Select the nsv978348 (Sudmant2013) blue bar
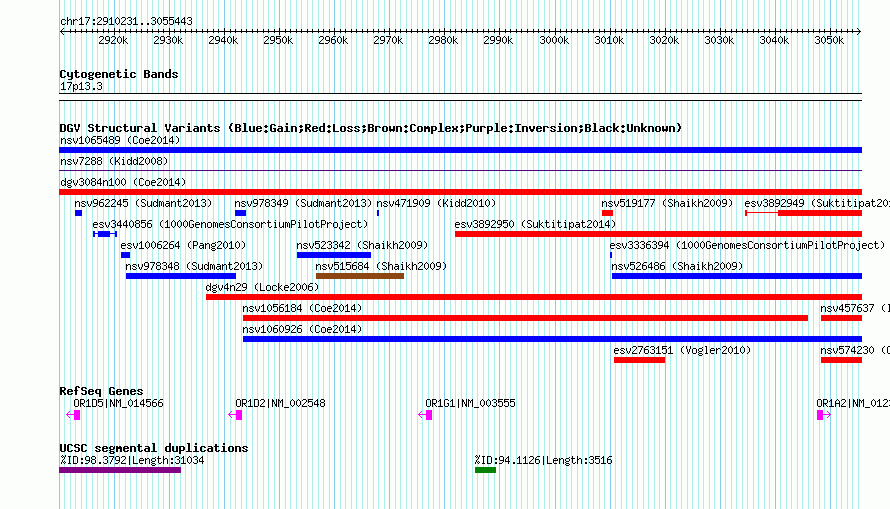Screen dimensions: 890x509 point(180,276)
